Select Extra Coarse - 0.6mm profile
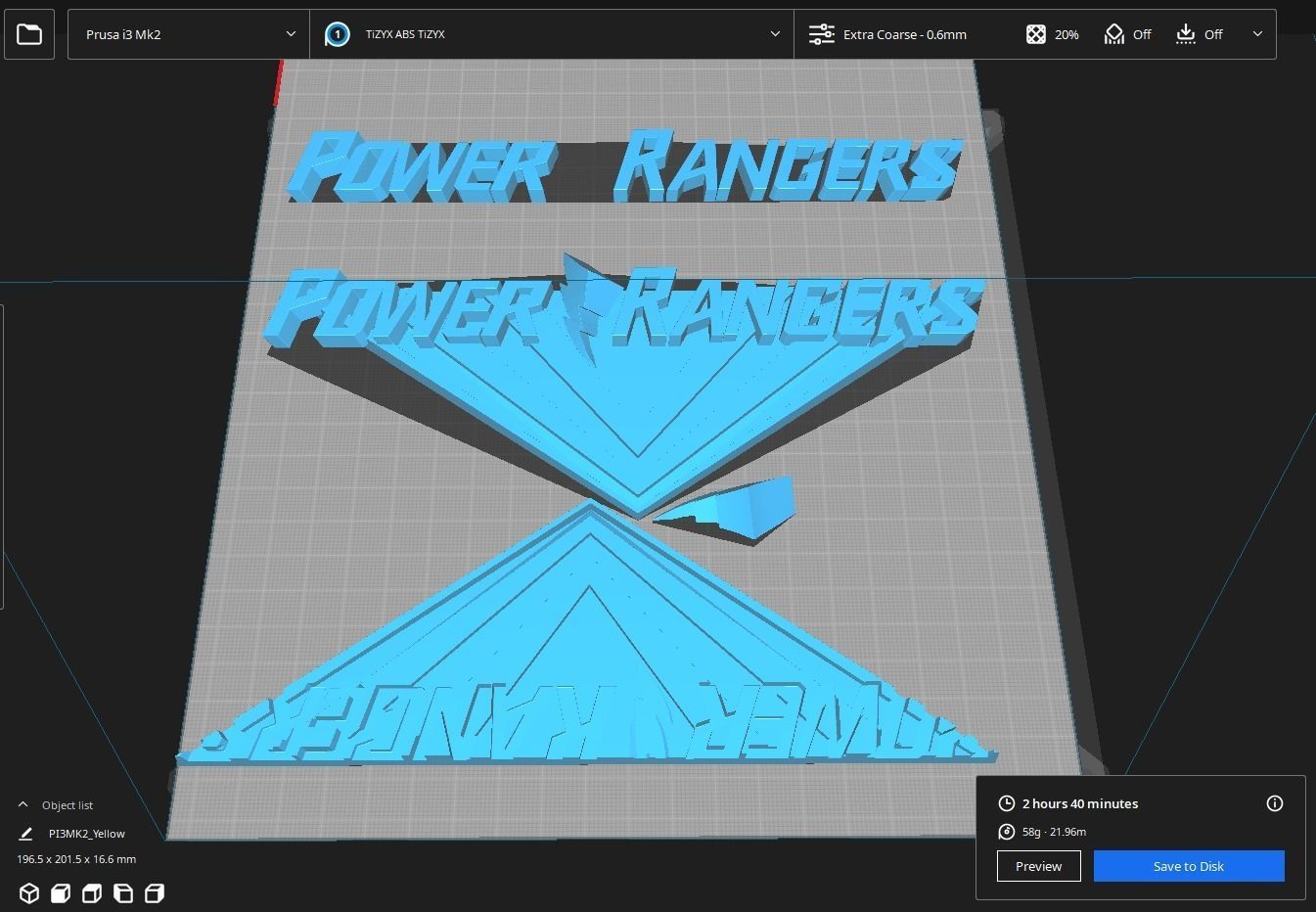The image size is (1316, 912). click(x=904, y=34)
